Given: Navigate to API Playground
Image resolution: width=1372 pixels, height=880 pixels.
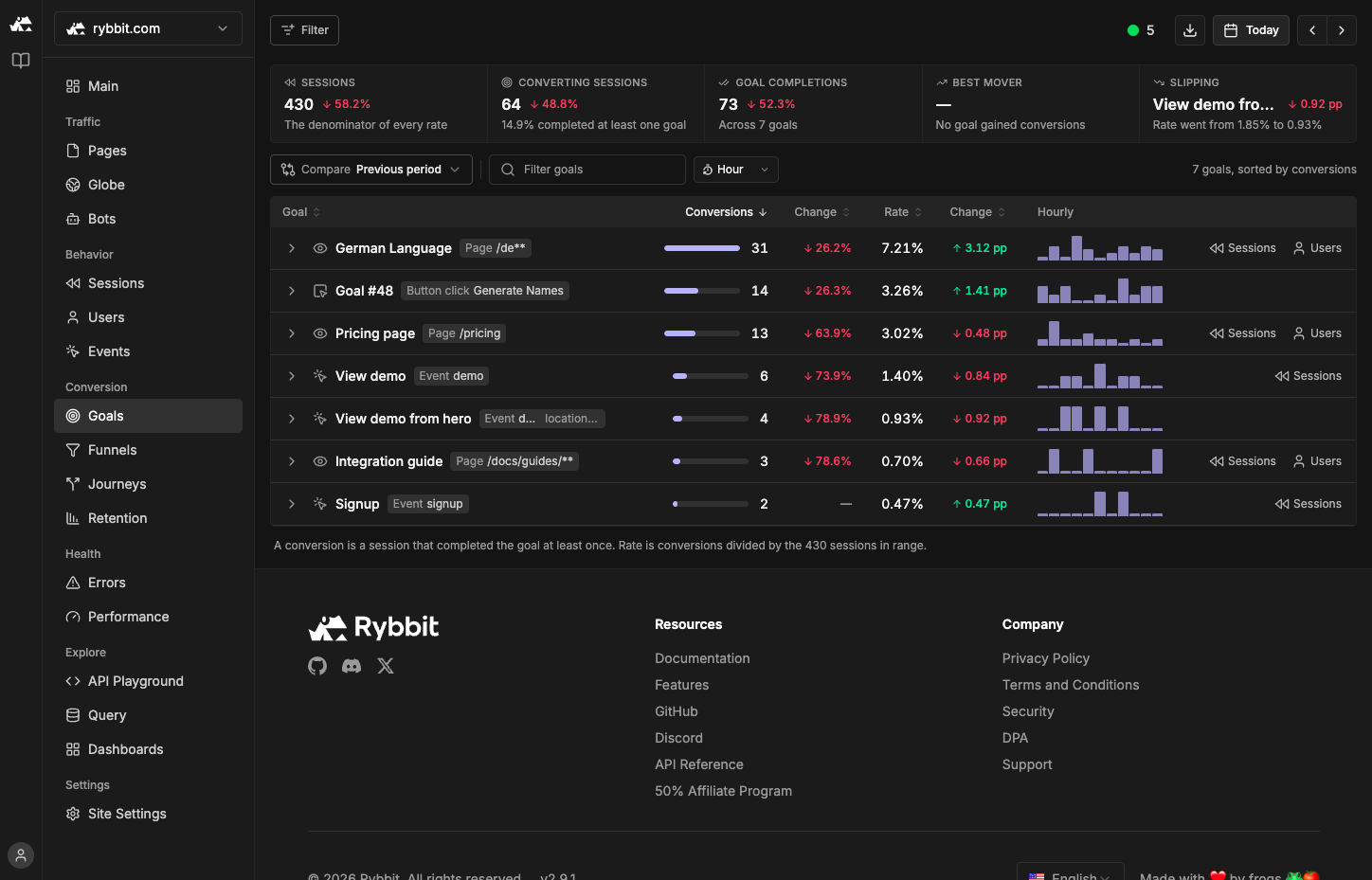Looking at the screenshot, I should click(x=148, y=681).
